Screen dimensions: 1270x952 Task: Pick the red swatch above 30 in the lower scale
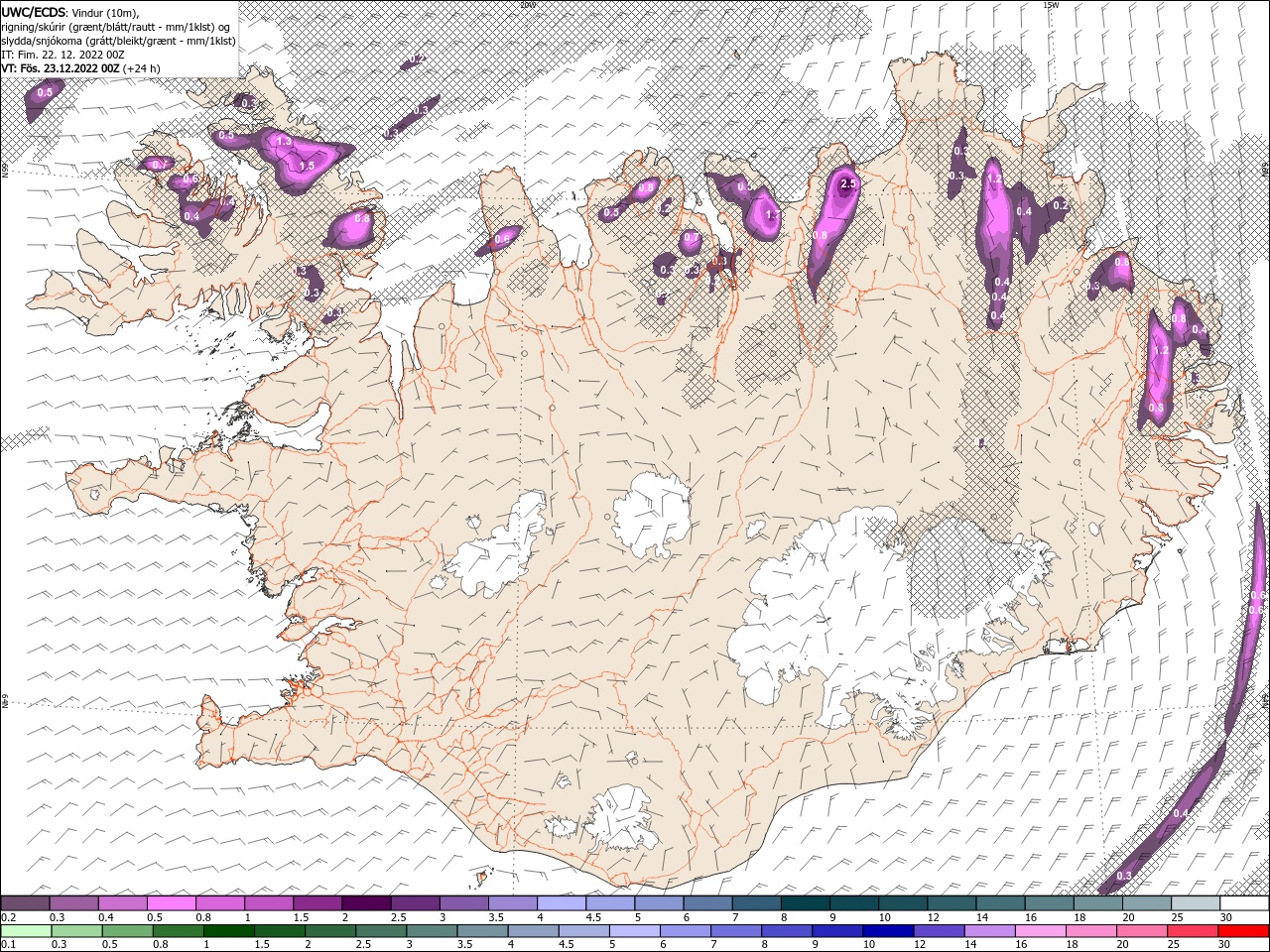point(1243,931)
